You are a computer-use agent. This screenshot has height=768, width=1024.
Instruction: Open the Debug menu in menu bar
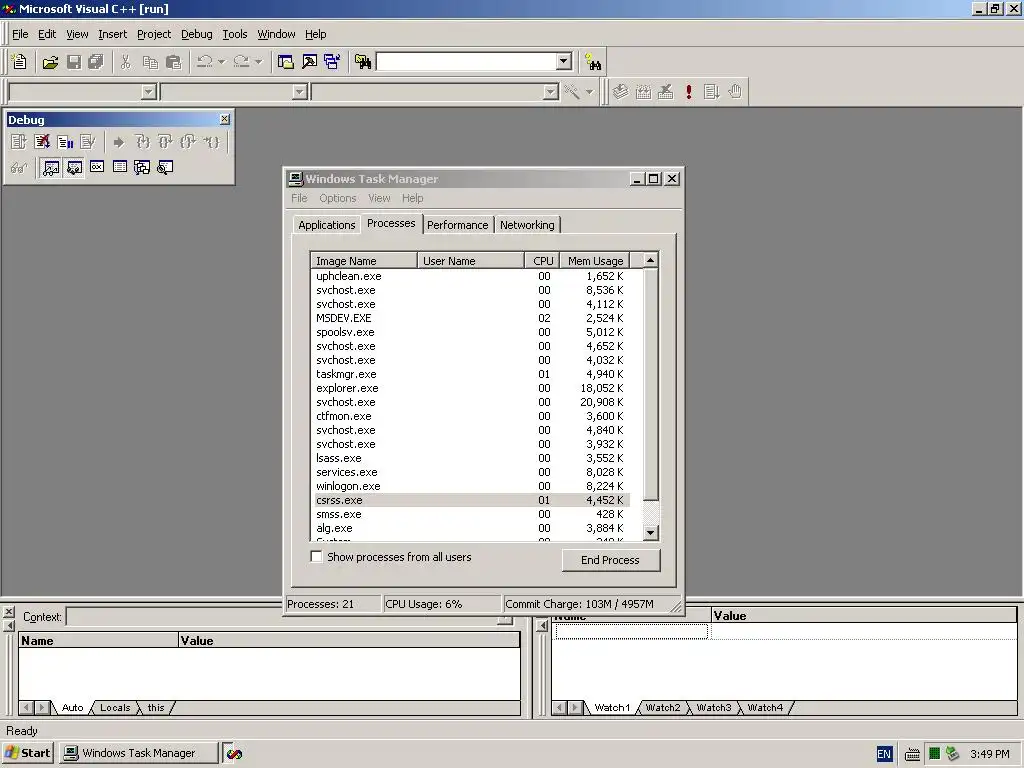click(197, 34)
